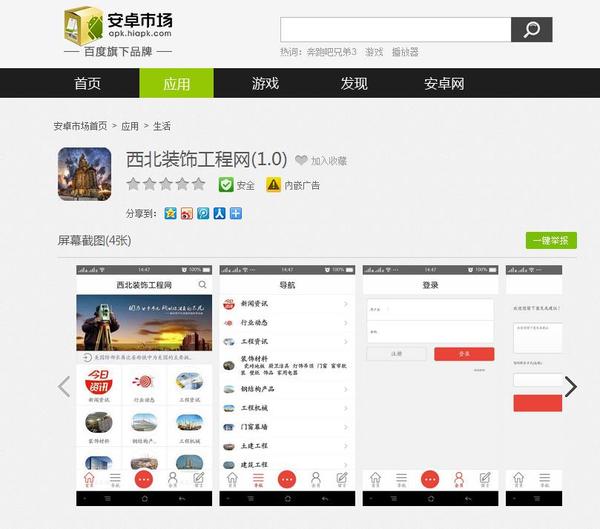This screenshot has width=600, height=529.
Task: Click the green 一键举报 button
Action: coord(551,240)
